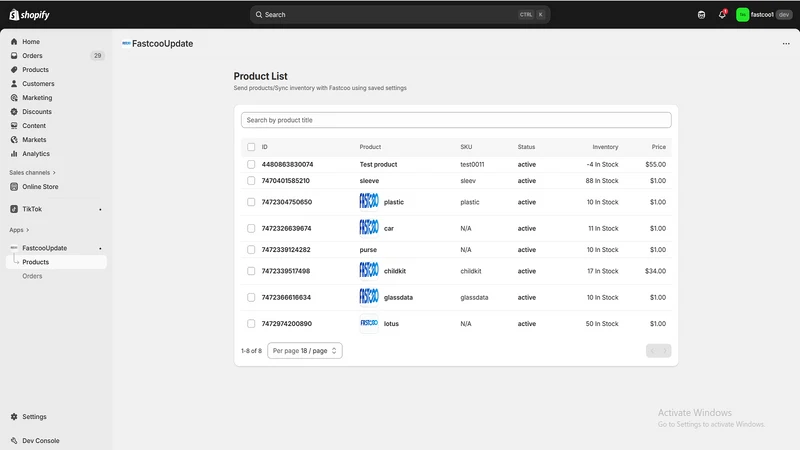Expand the Apps section
Screen dimensions: 800x450
tap(19, 230)
